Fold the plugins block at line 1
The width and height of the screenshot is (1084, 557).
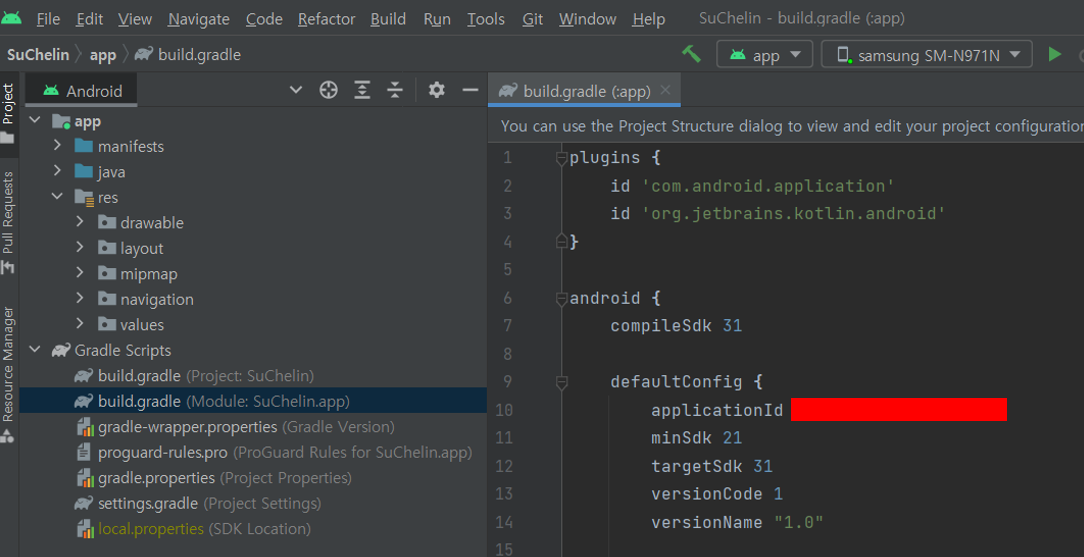[x=561, y=159]
